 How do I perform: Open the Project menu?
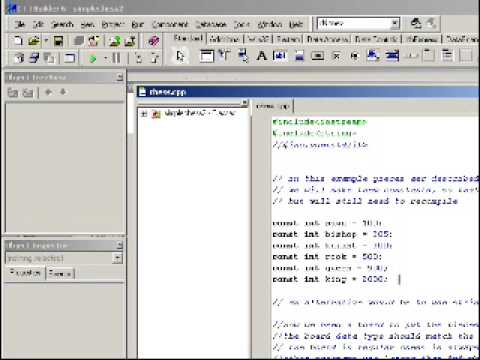pos(113,24)
